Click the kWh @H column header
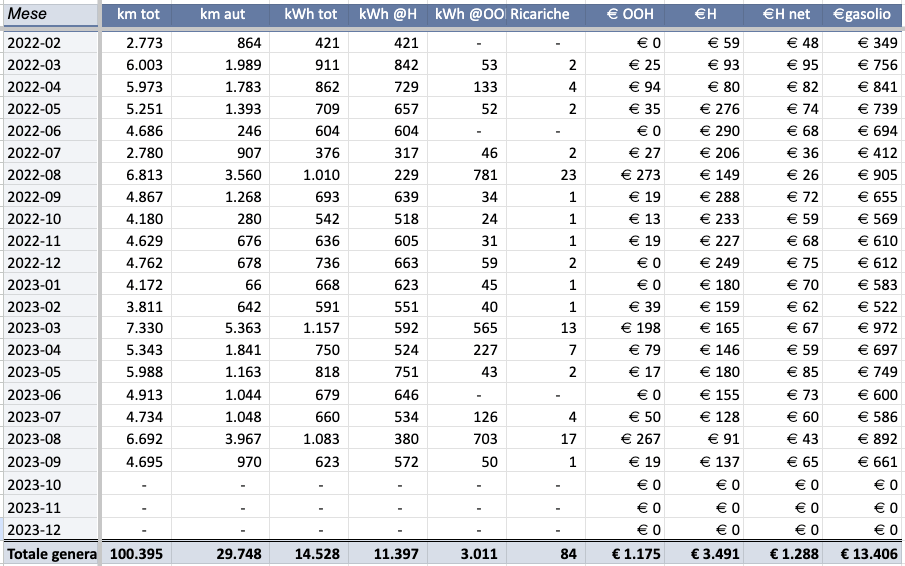 click(x=391, y=15)
